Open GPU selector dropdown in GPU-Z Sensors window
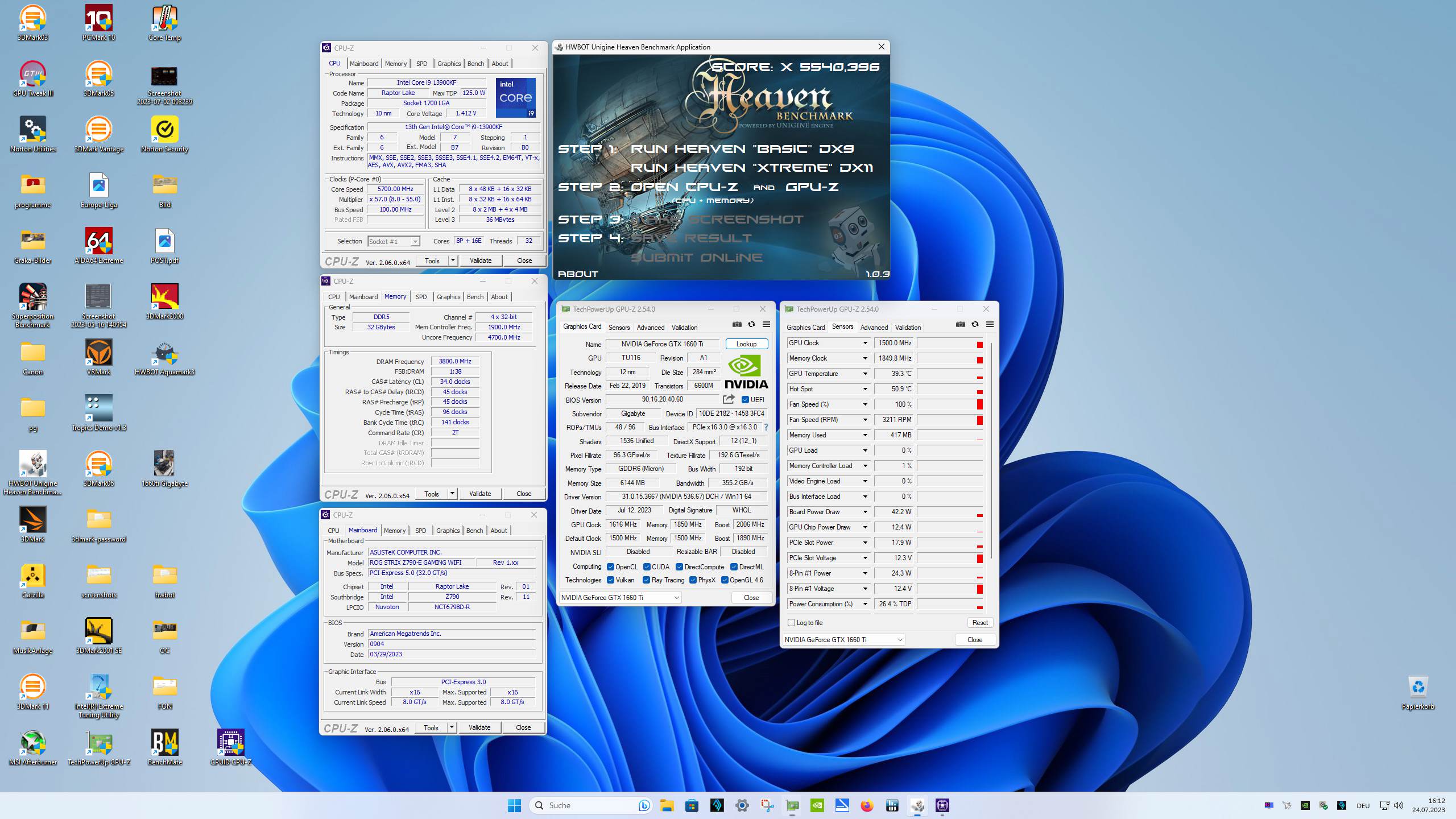This screenshot has width=1456, height=819. point(843,639)
